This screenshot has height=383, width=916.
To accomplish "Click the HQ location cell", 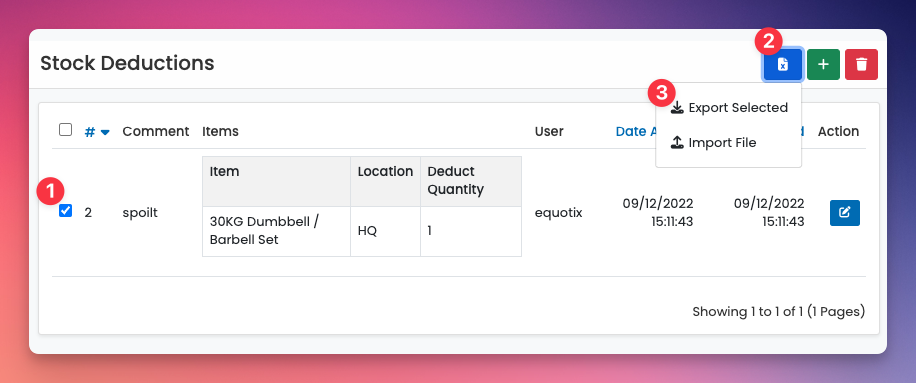I will pos(367,231).
